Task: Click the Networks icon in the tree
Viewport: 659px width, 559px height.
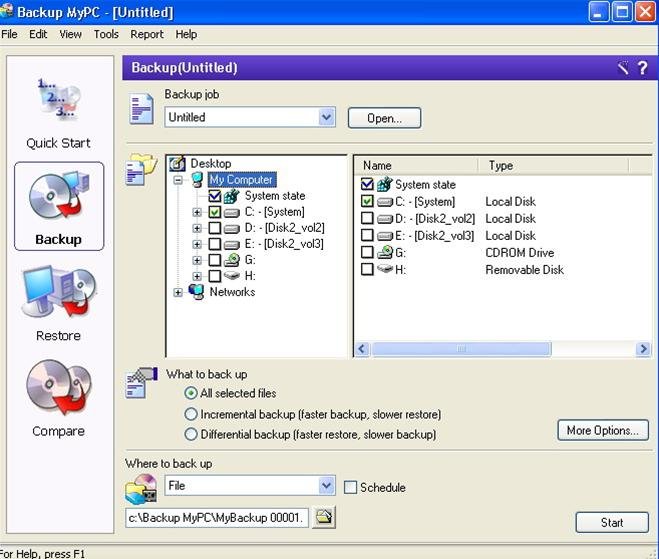Action: 197,292
